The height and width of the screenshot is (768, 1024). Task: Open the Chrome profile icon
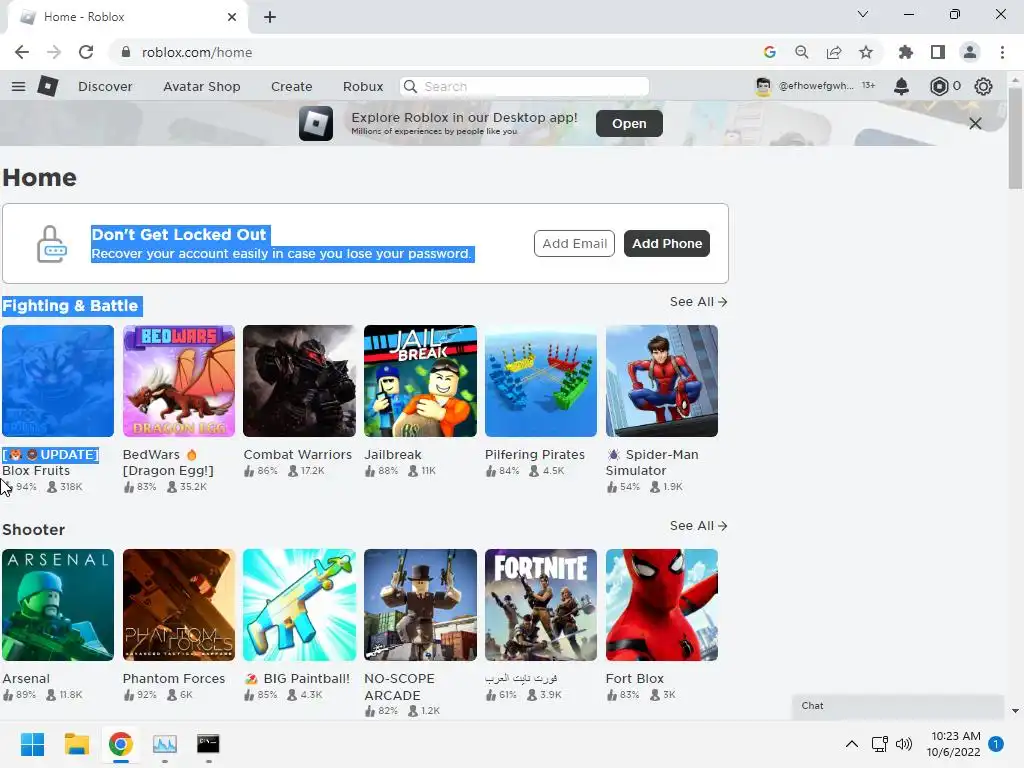tap(970, 52)
